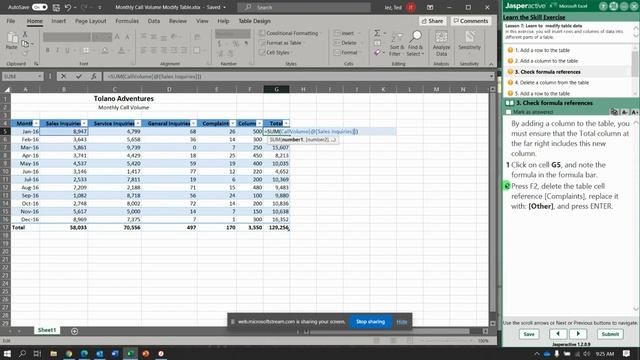Click the Excel icon in taskbar

coord(131,353)
